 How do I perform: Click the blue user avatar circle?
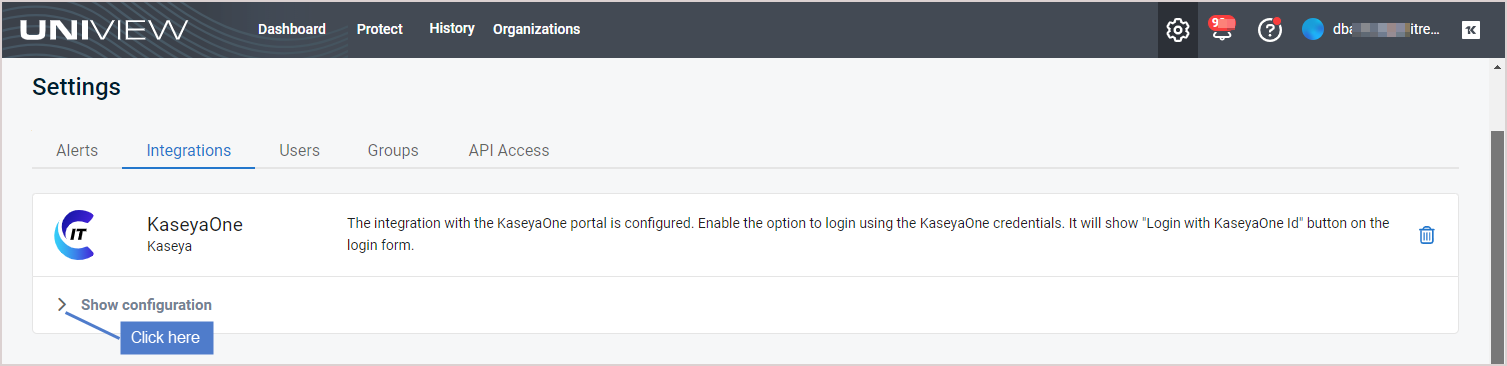coord(1313,30)
